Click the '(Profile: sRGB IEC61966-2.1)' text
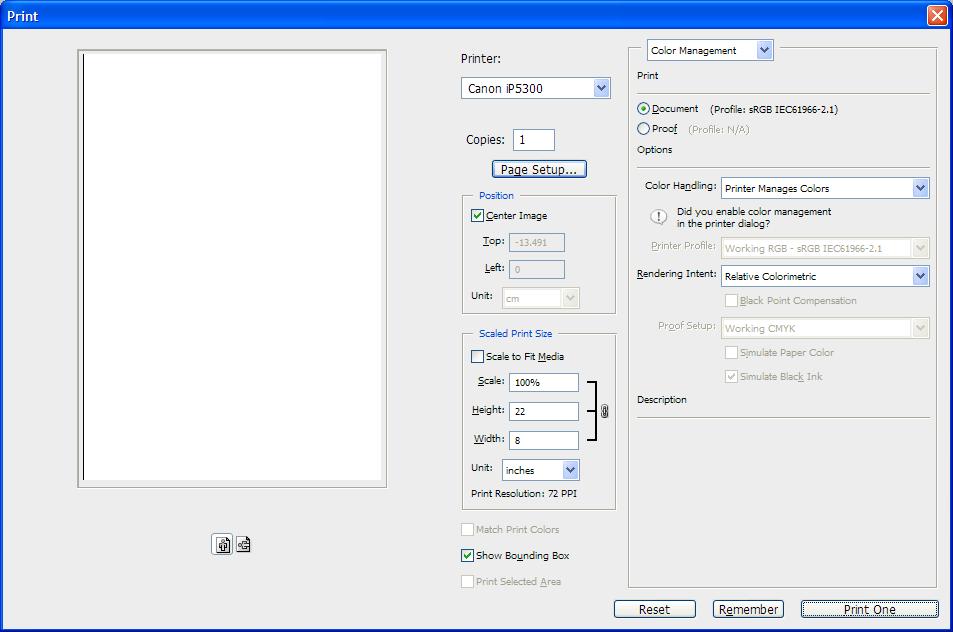 tap(774, 109)
